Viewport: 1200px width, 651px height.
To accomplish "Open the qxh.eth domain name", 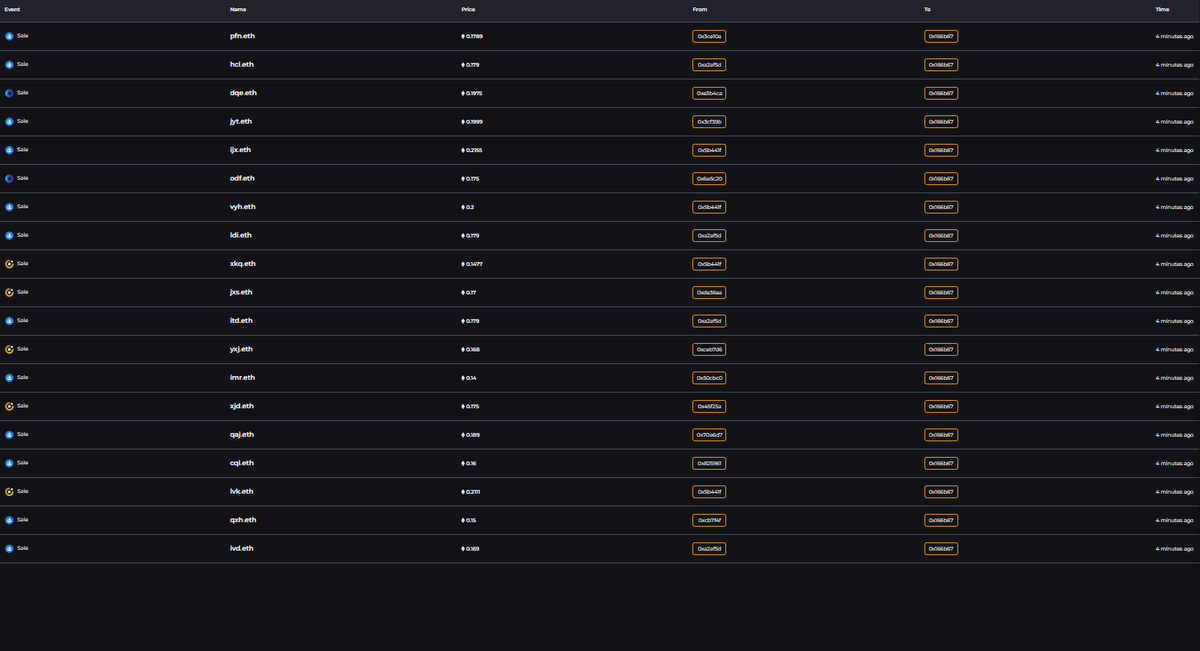I will pos(243,520).
